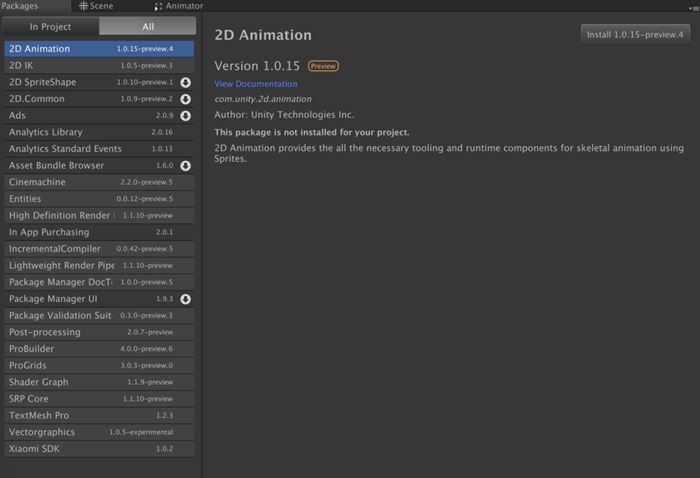
Task: Click Asset Bundle Browser's update arrow icon
Action: 186,166
